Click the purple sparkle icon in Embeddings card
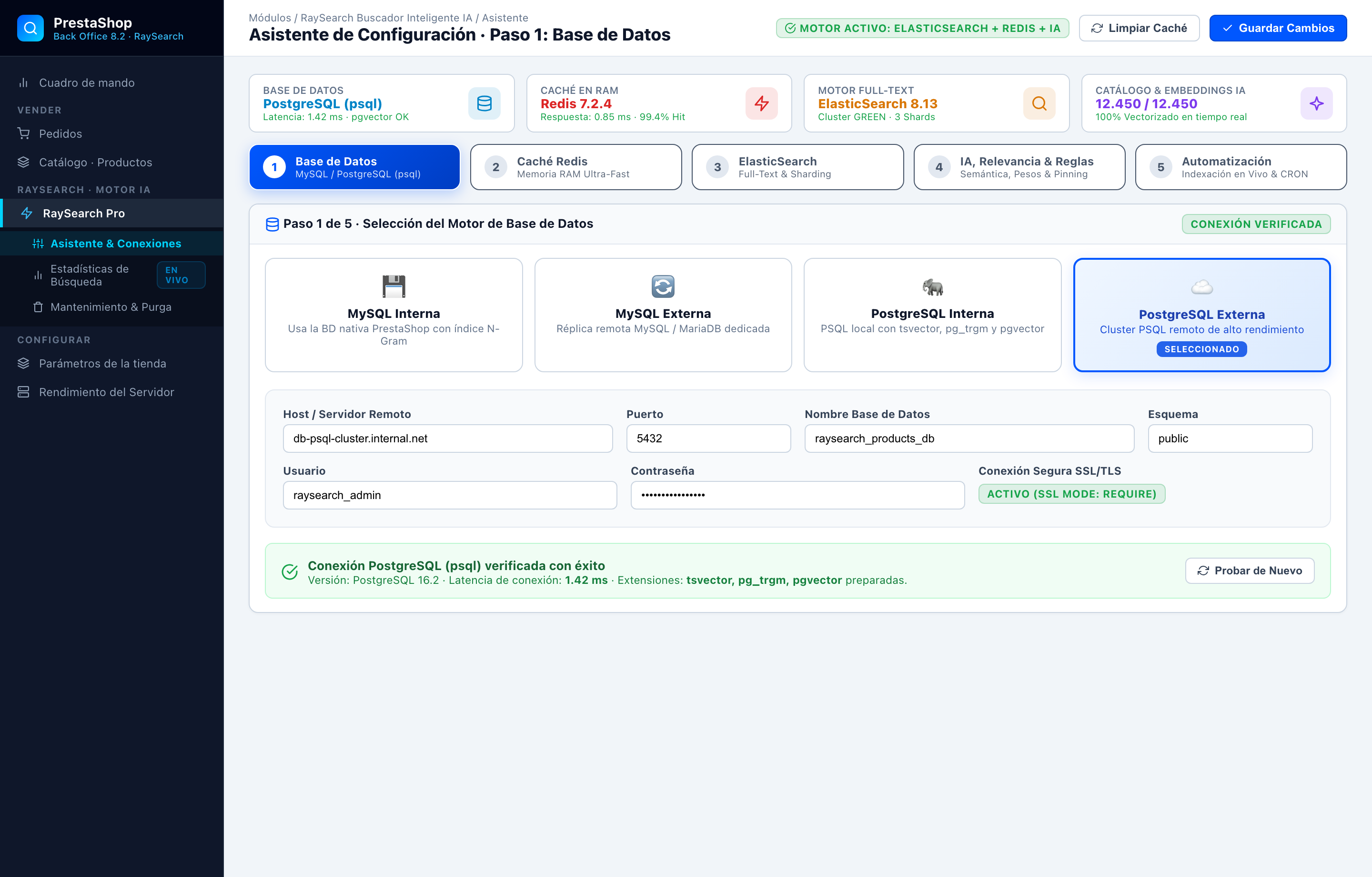Viewport: 1372px width, 877px height. pyautogui.click(x=1316, y=103)
